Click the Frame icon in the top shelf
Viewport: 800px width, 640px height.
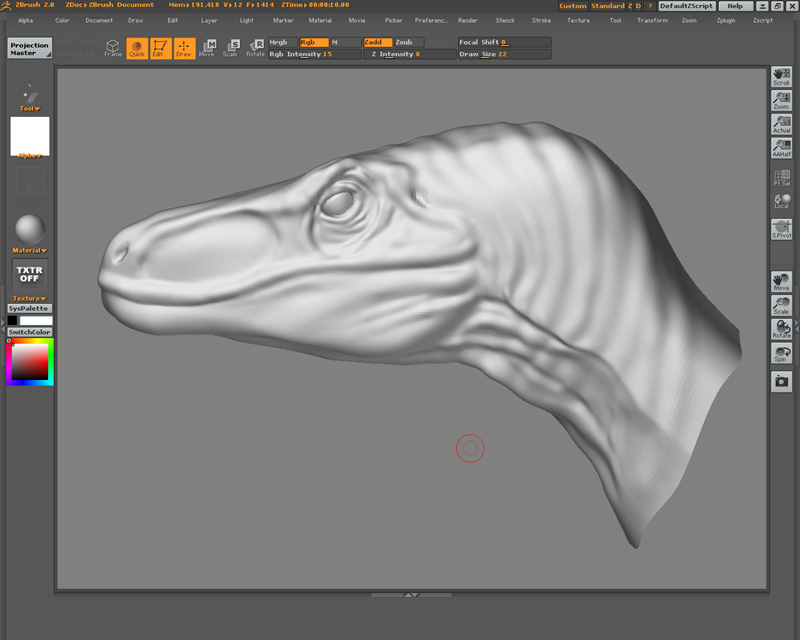click(113, 48)
